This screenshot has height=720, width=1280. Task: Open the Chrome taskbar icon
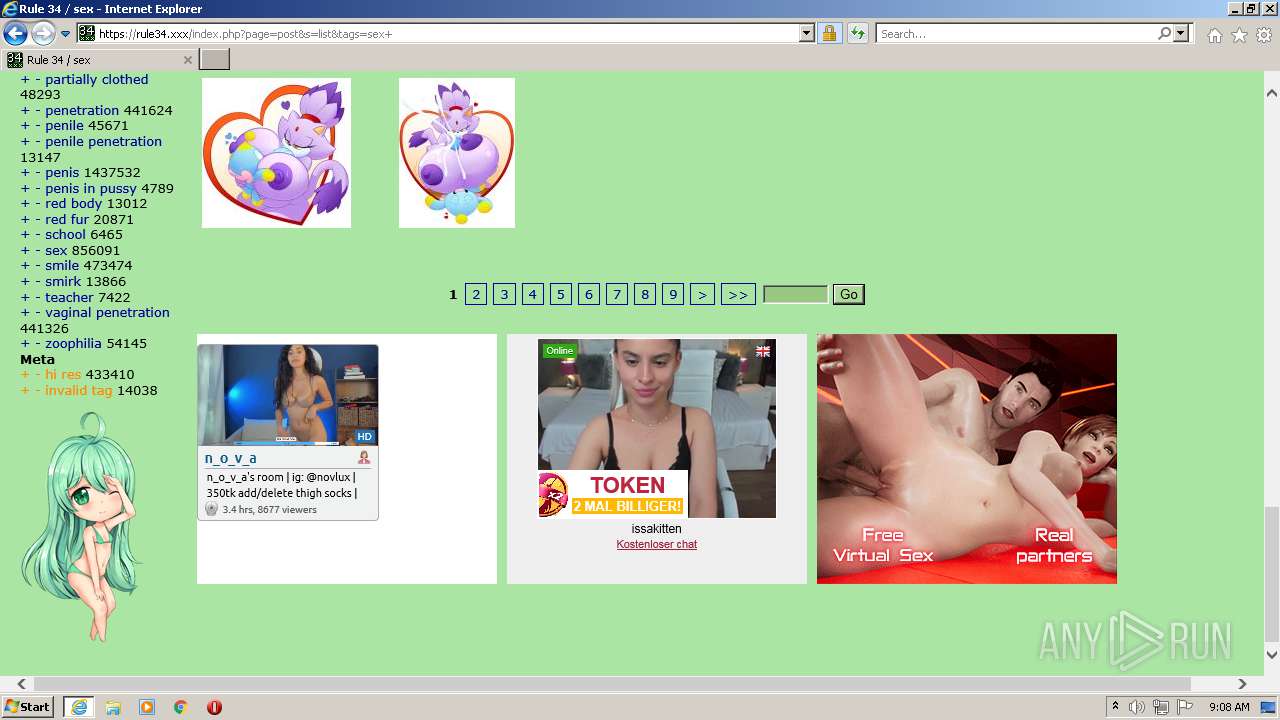click(x=181, y=707)
